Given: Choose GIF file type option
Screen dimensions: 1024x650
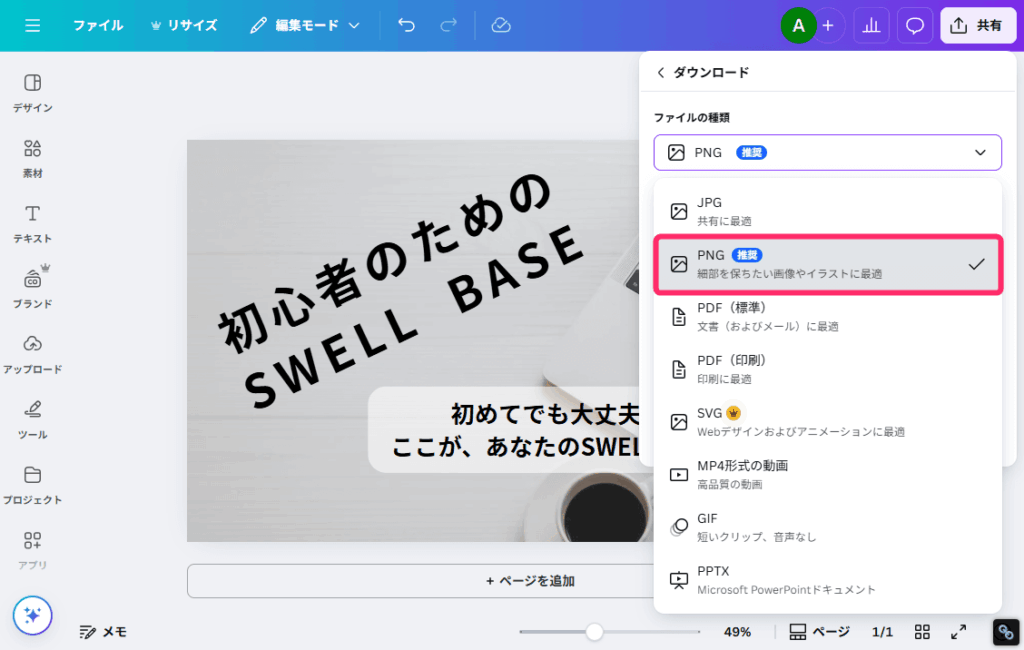Looking at the screenshot, I should (827, 527).
